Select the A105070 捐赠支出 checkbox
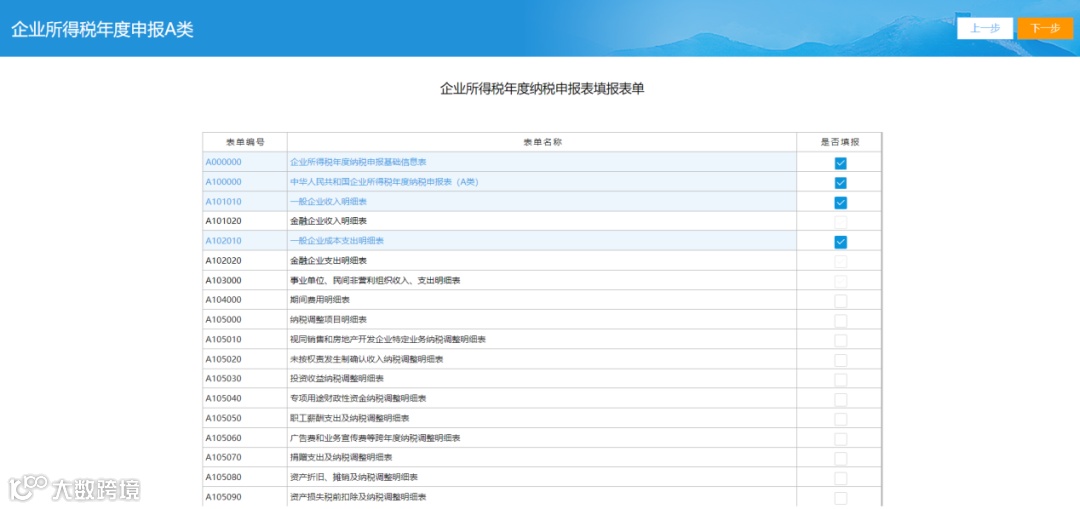This screenshot has height=509, width=1080. tap(840, 459)
